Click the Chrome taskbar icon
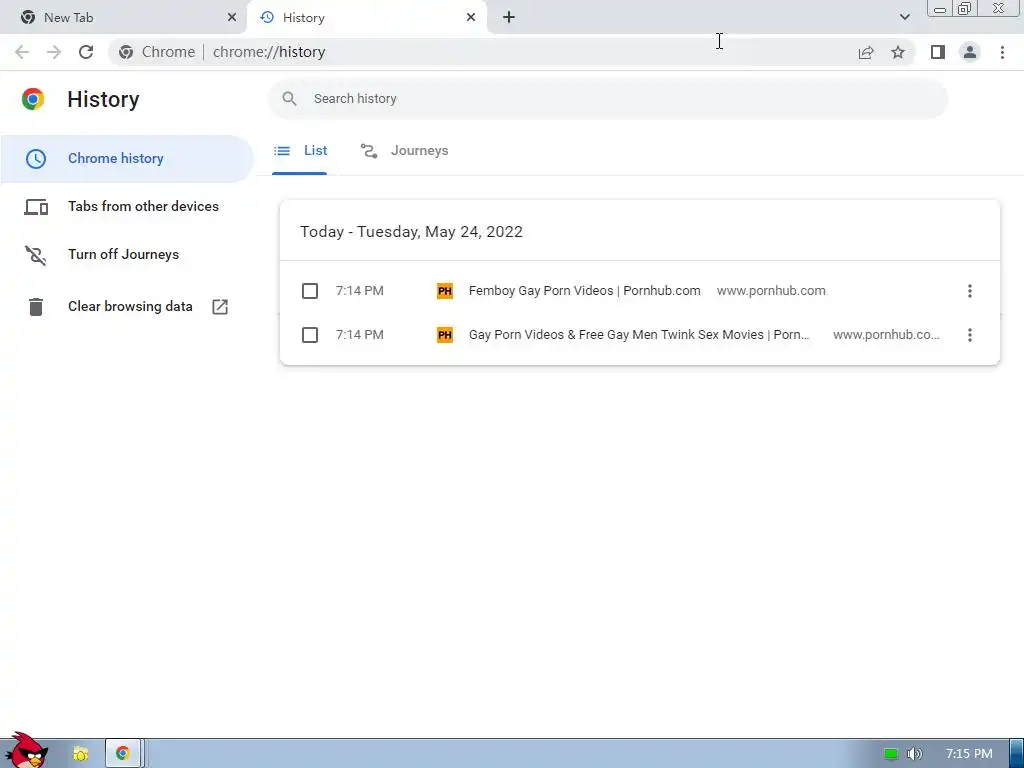The image size is (1024, 768). point(123,754)
